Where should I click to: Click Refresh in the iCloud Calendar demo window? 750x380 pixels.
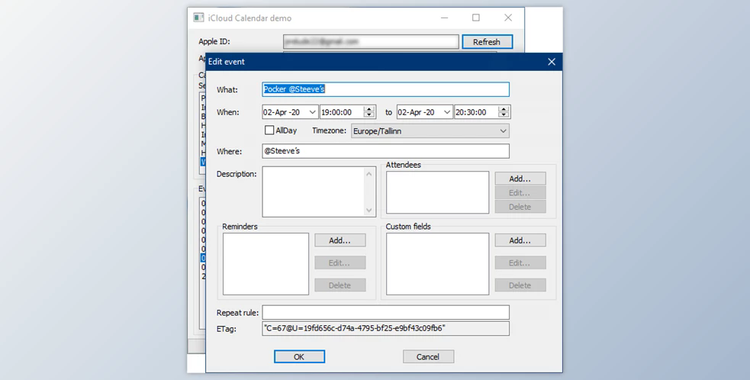coord(487,42)
